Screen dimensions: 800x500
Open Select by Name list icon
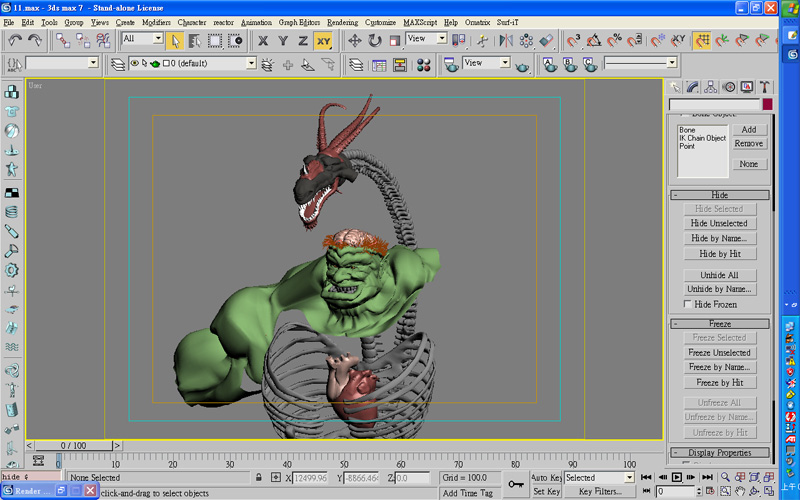tap(194, 41)
